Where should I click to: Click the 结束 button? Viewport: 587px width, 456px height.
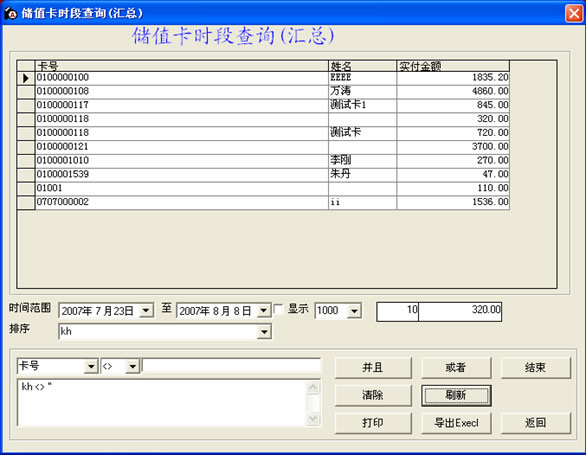tap(536, 368)
